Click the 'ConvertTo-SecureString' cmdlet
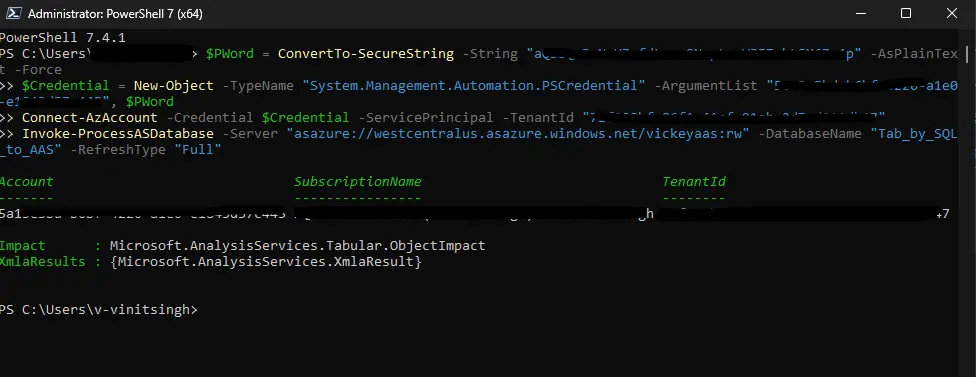The image size is (976, 377). 366,54
